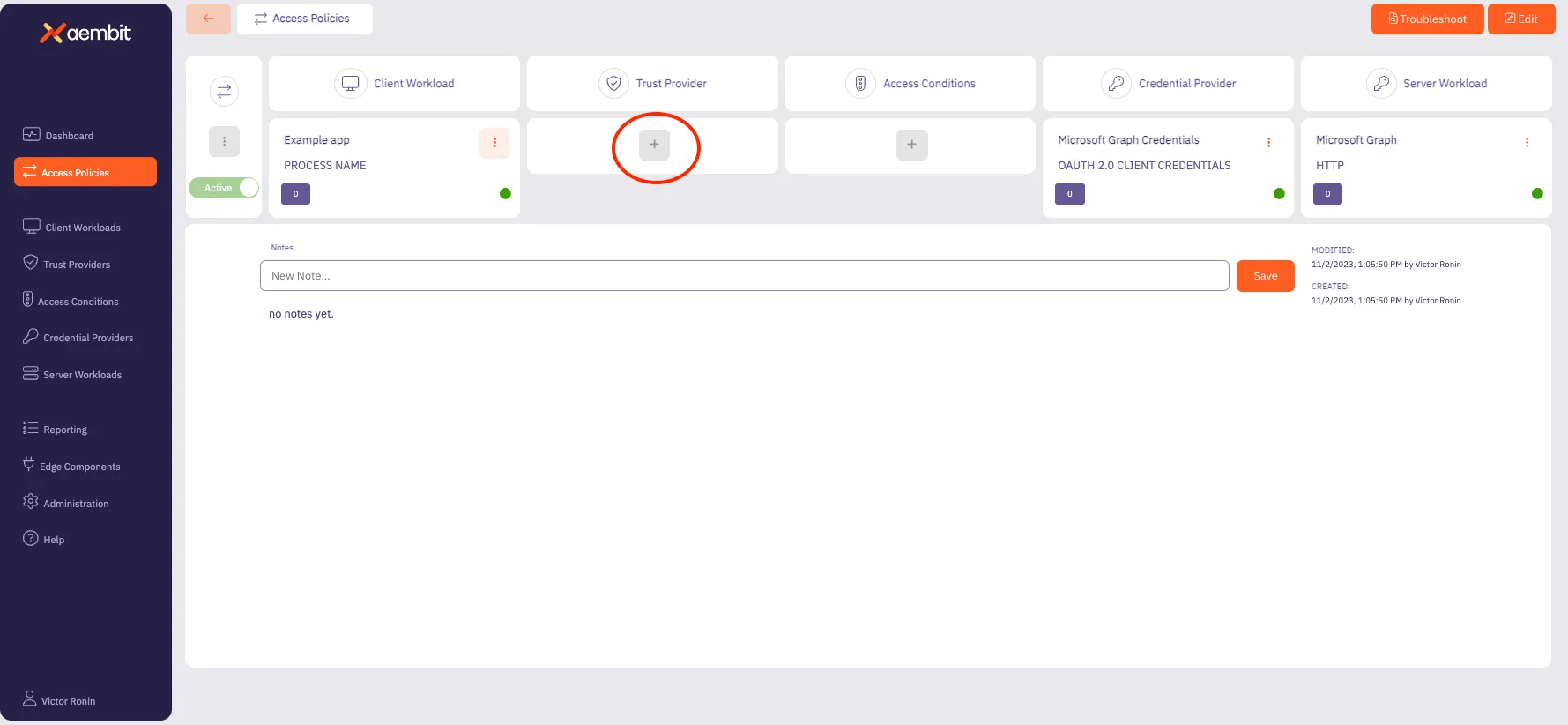Open Microsoft Graph Credentials options menu
This screenshot has width=1568, height=725.
(x=1268, y=143)
